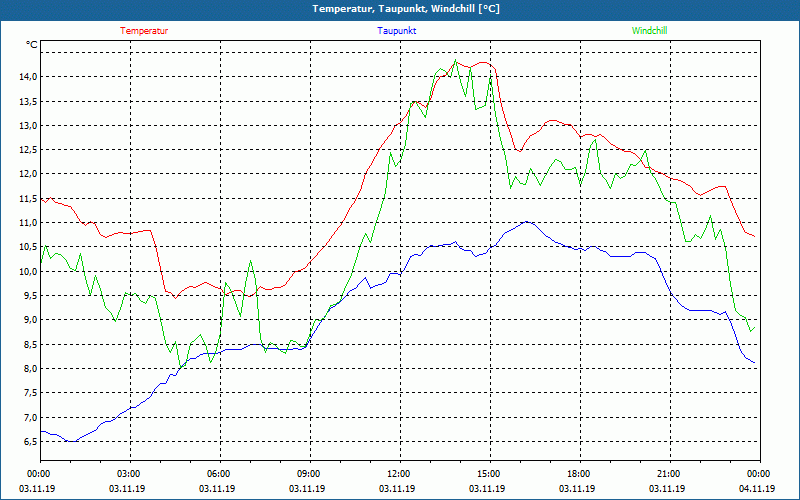Image resolution: width=800 pixels, height=500 pixels.
Task: Click the blue Taupunkt legend label
Action: pos(396,31)
